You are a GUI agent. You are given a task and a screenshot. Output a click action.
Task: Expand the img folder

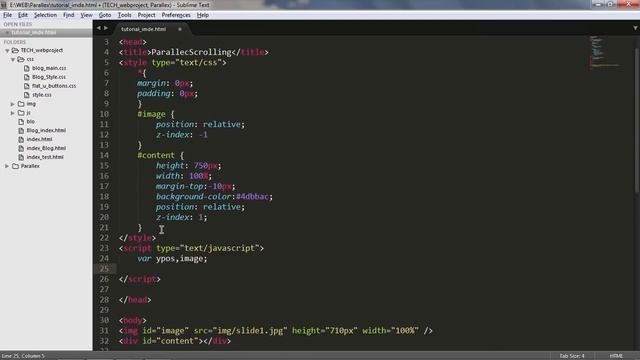point(13,104)
